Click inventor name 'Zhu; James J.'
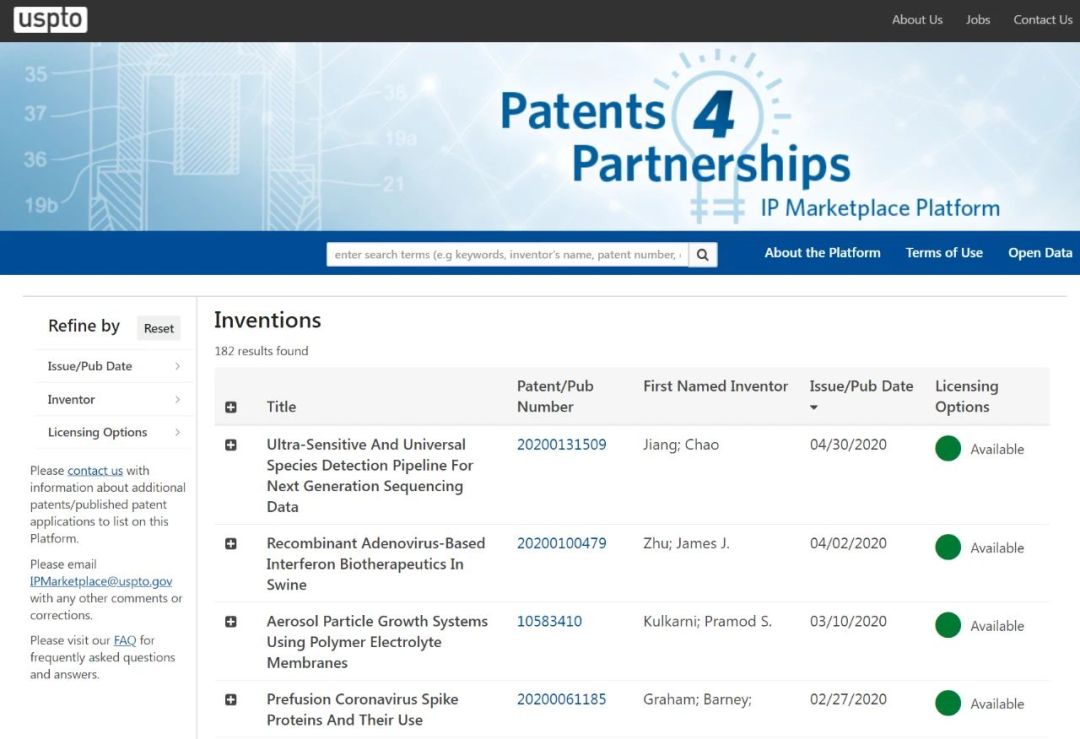The height and width of the screenshot is (739, 1080). pyautogui.click(x=686, y=543)
